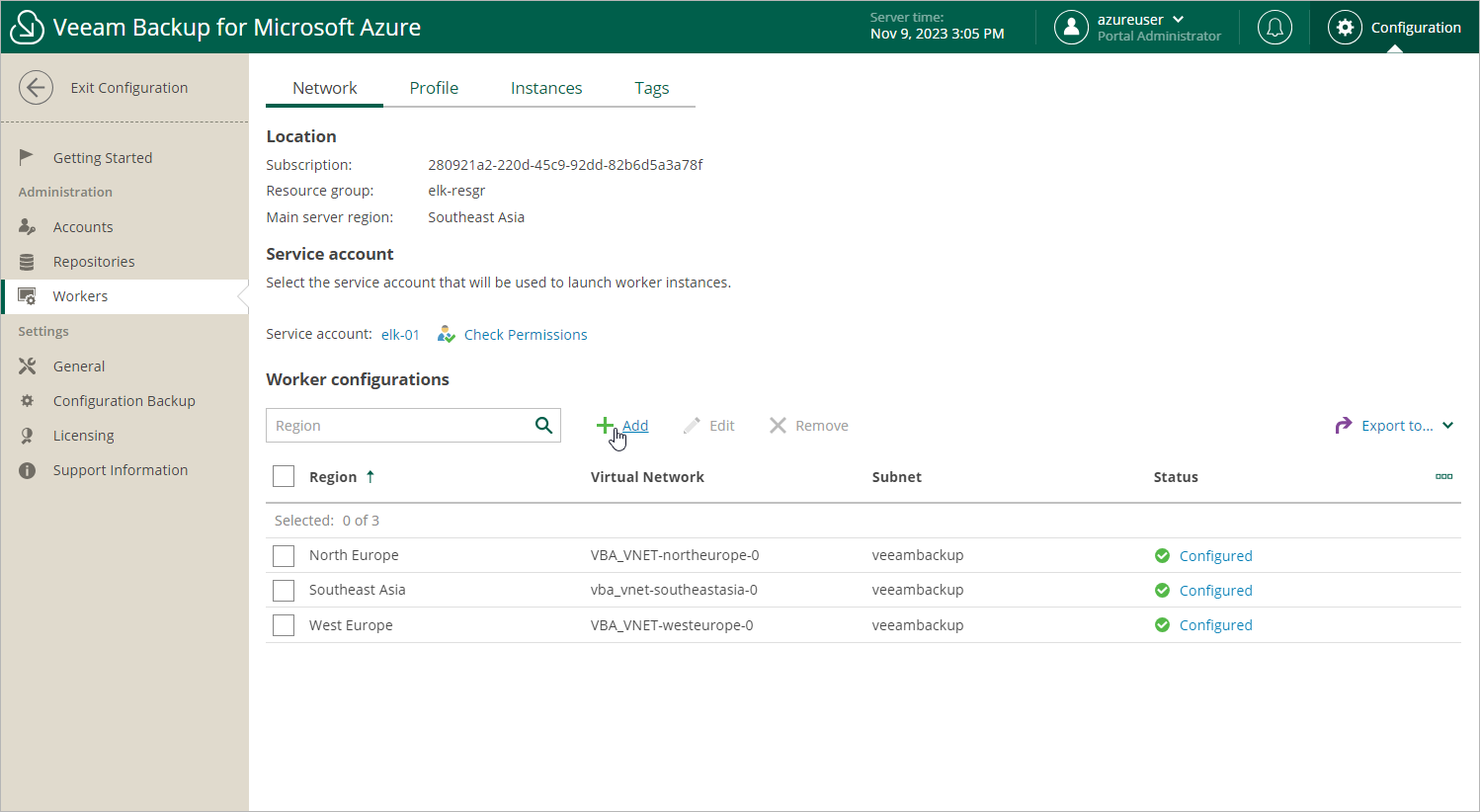Open the notifications bell icon
The height and width of the screenshot is (812, 1480).
(1274, 28)
